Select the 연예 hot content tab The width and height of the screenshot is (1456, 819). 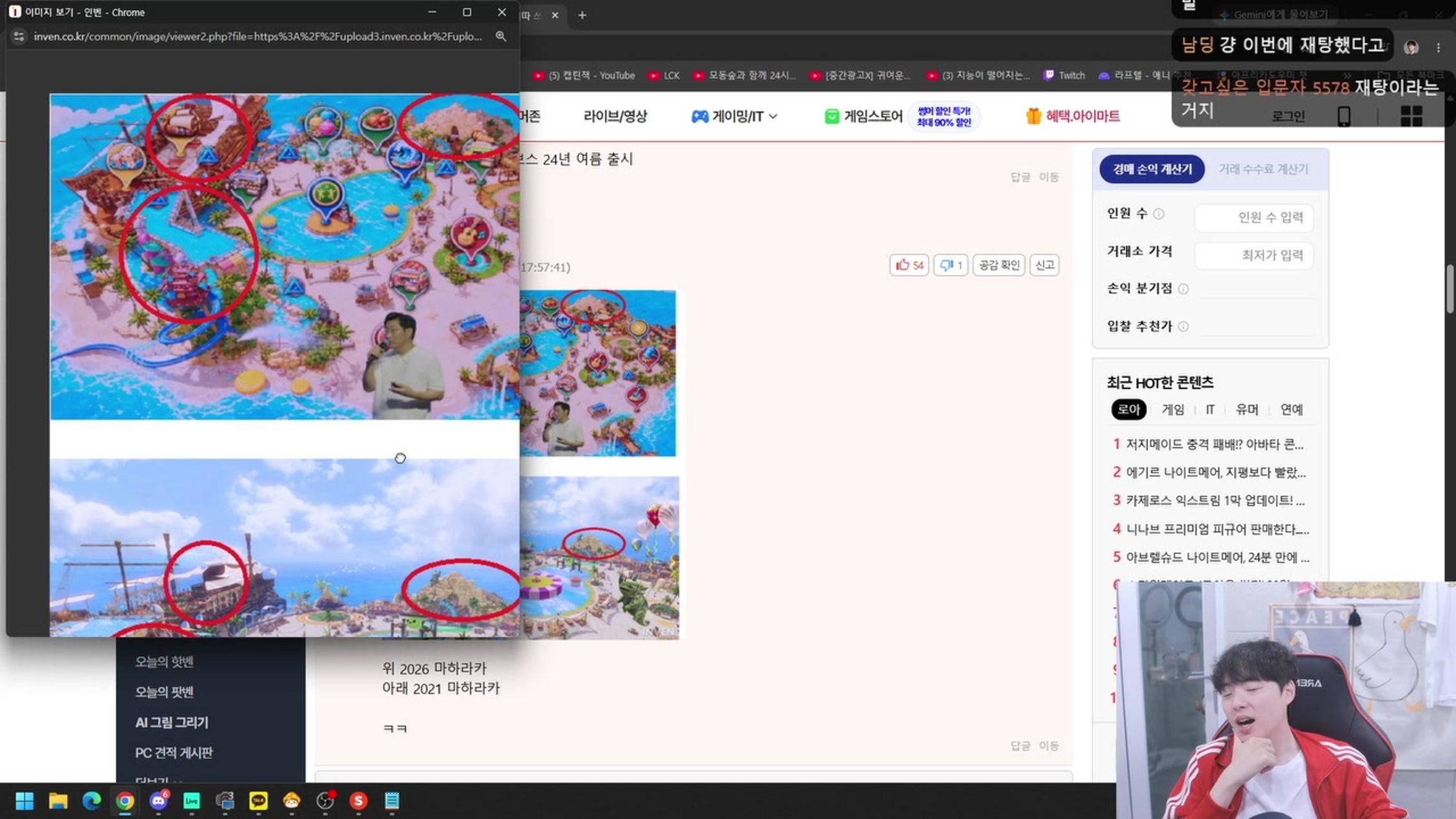pyautogui.click(x=1292, y=409)
